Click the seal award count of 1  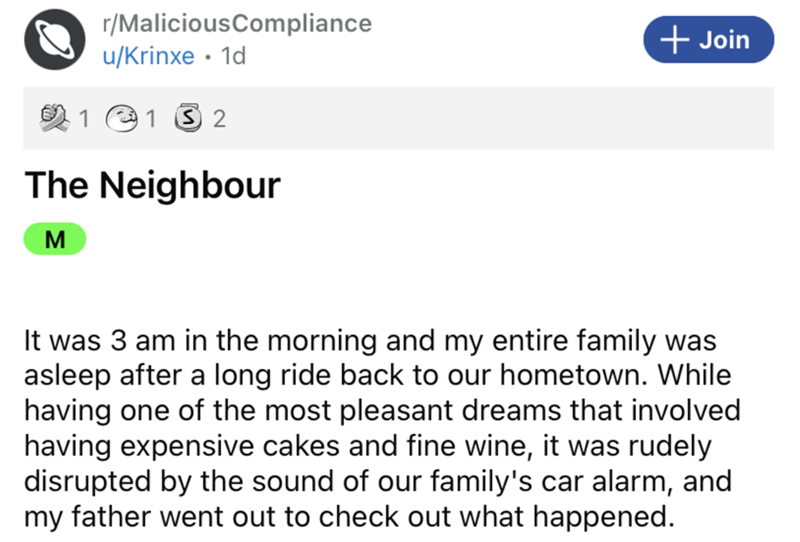click(150, 120)
